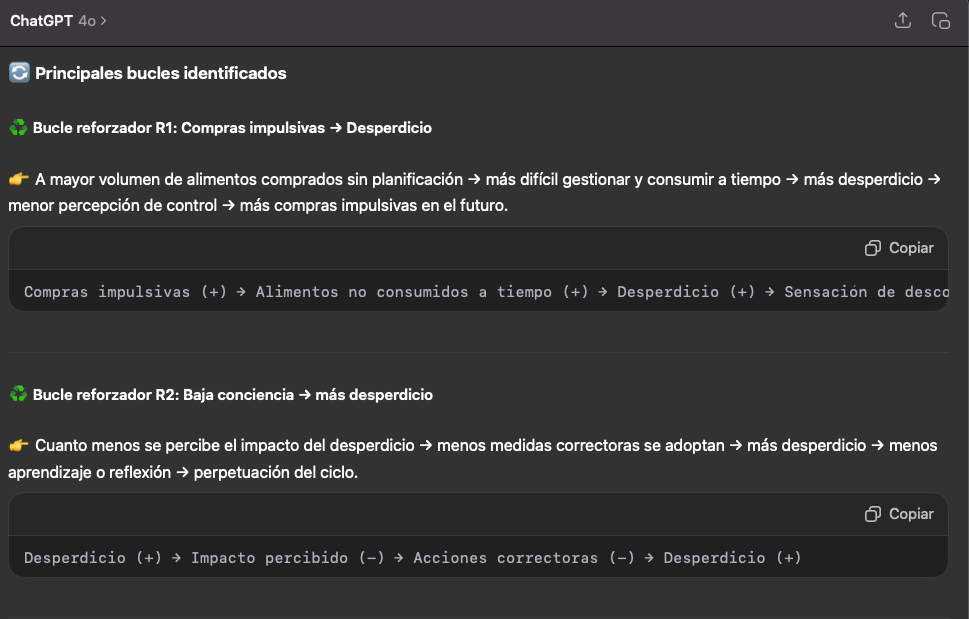This screenshot has height=619, width=969.
Task: Click the copy icon in the R1 code block
Action: point(872,248)
